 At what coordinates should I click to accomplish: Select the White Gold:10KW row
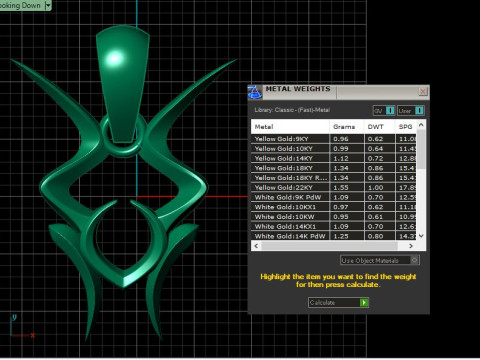click(333, 217)
